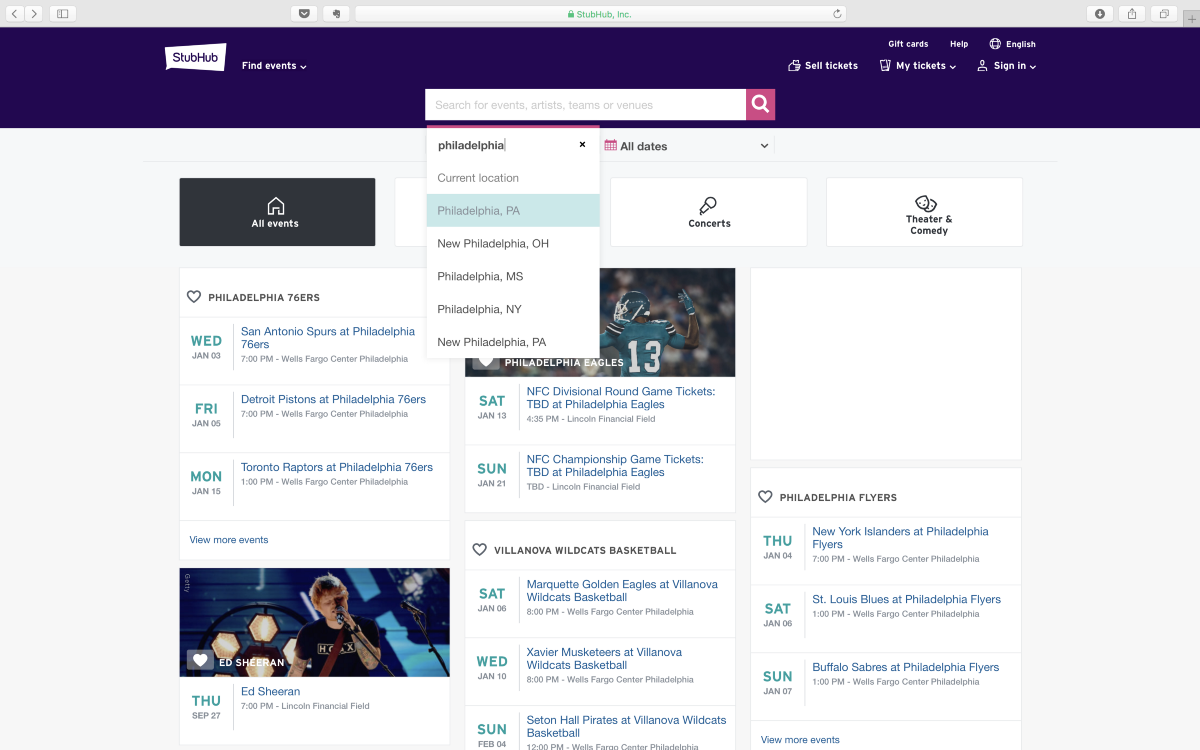Image resolution: width=1200 pixels, height=750 pixels.
Task: Select the Concerts category tab
Action: pyautogui.click(x=709, y=212)
